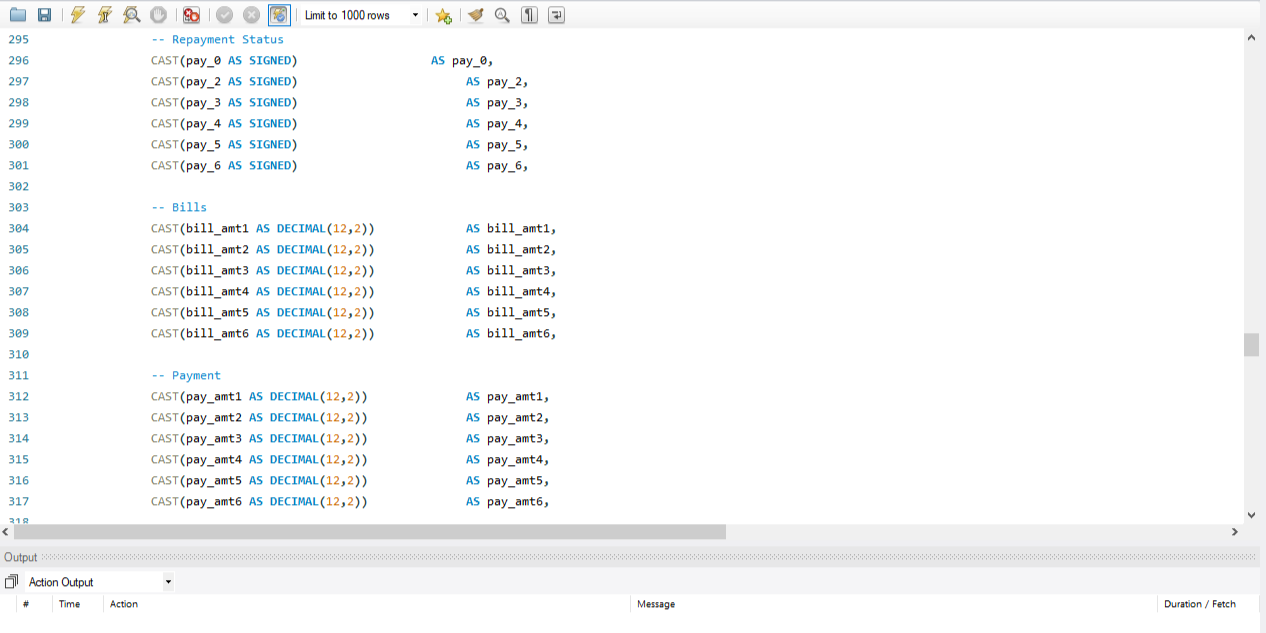Click the vertical scrollbar thumb
1266x633 pixels.
[1251, 344]
